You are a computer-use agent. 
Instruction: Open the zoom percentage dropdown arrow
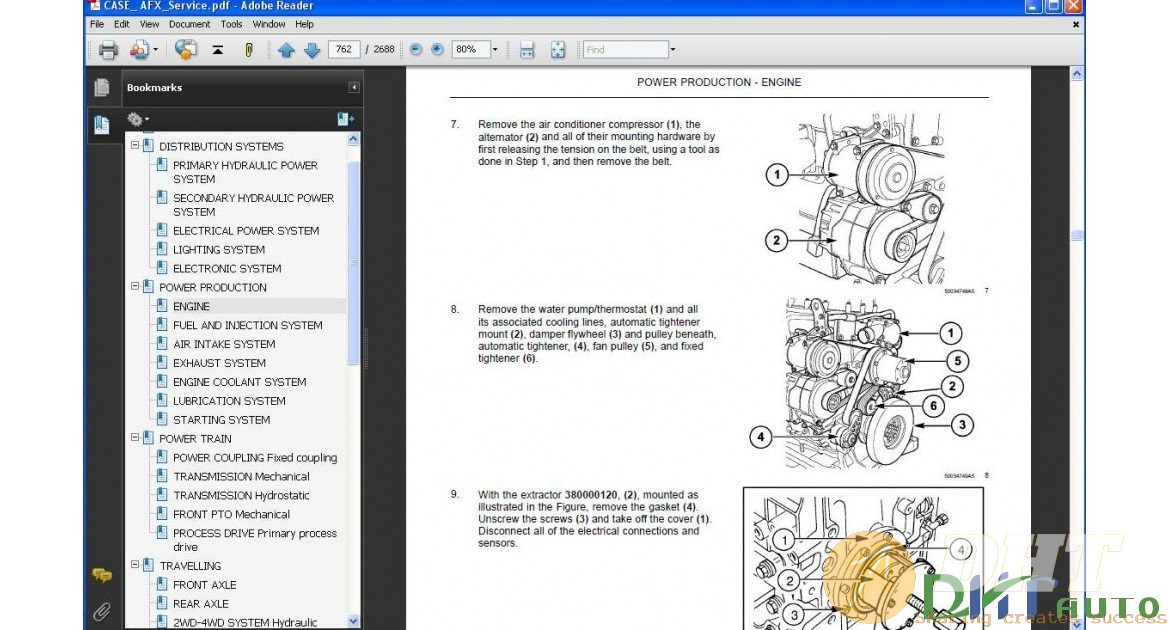coord(495,49)
